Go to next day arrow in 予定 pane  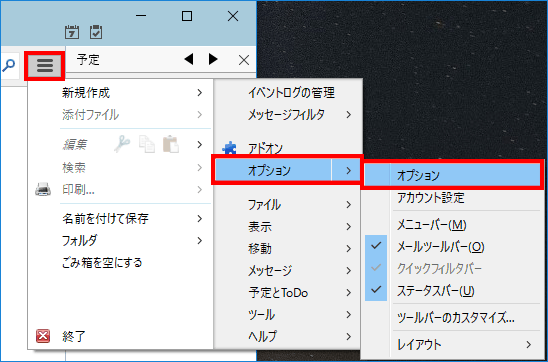tap(213, 59)
